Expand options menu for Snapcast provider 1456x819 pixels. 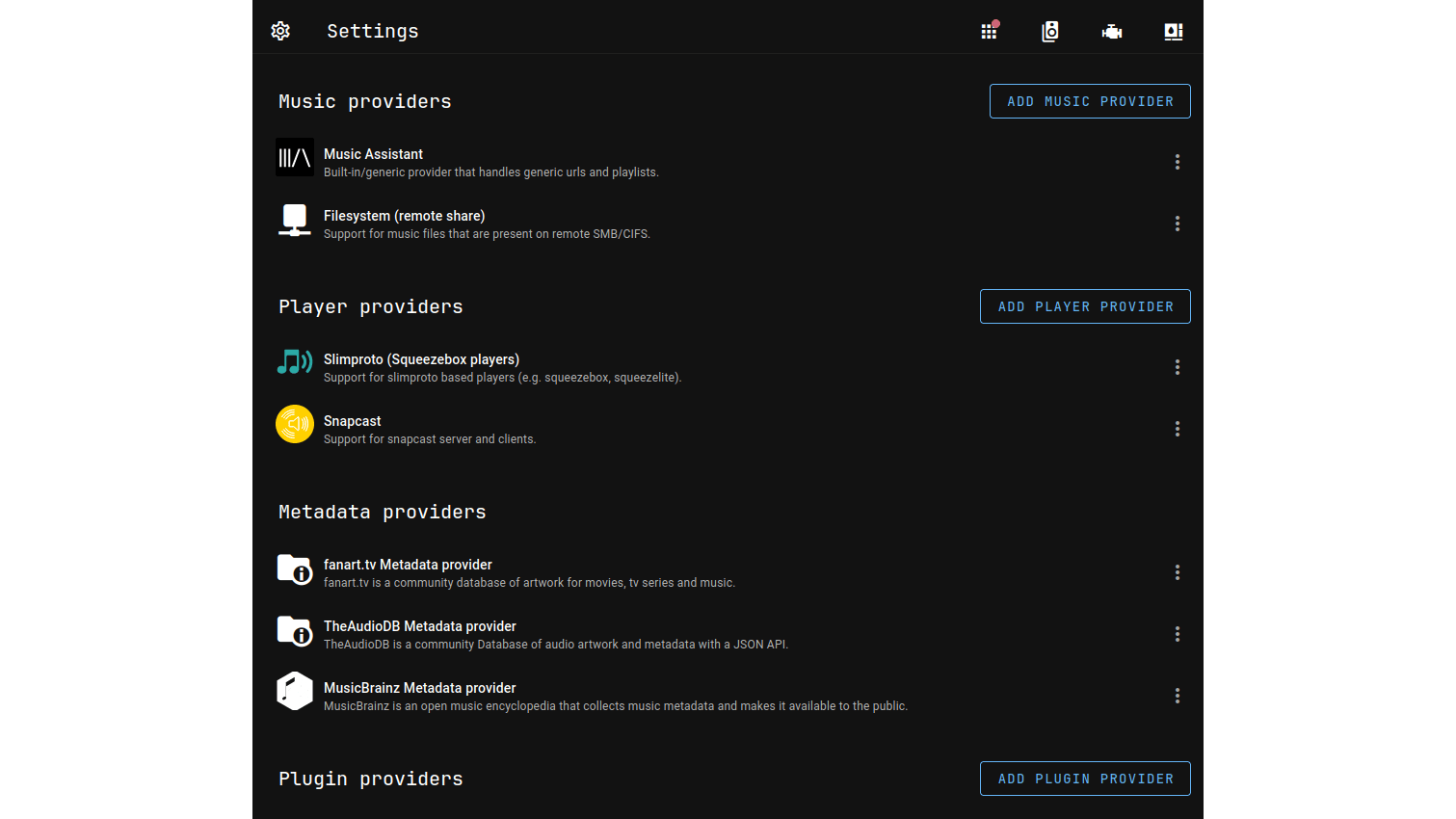tap(1177, 429)
